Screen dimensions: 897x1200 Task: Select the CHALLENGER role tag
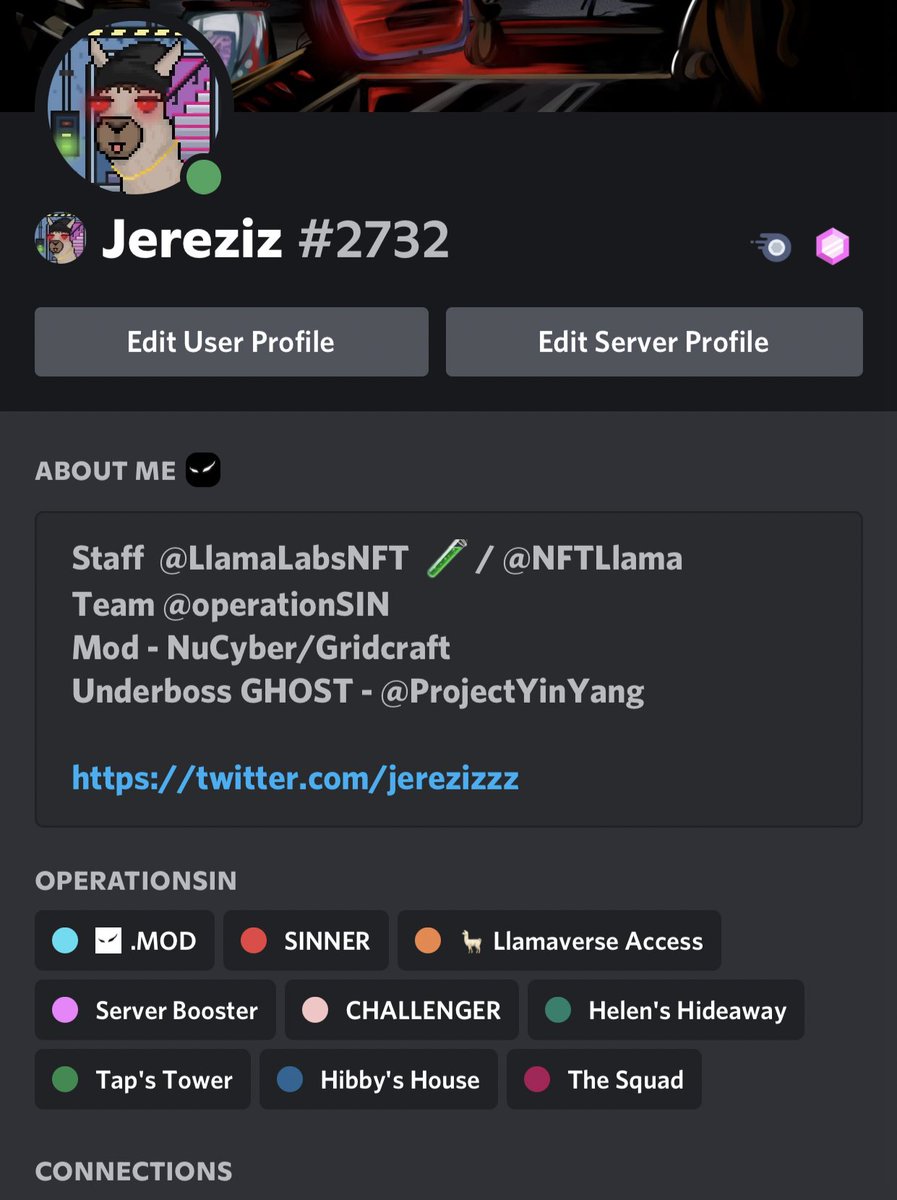point(402,1010)
